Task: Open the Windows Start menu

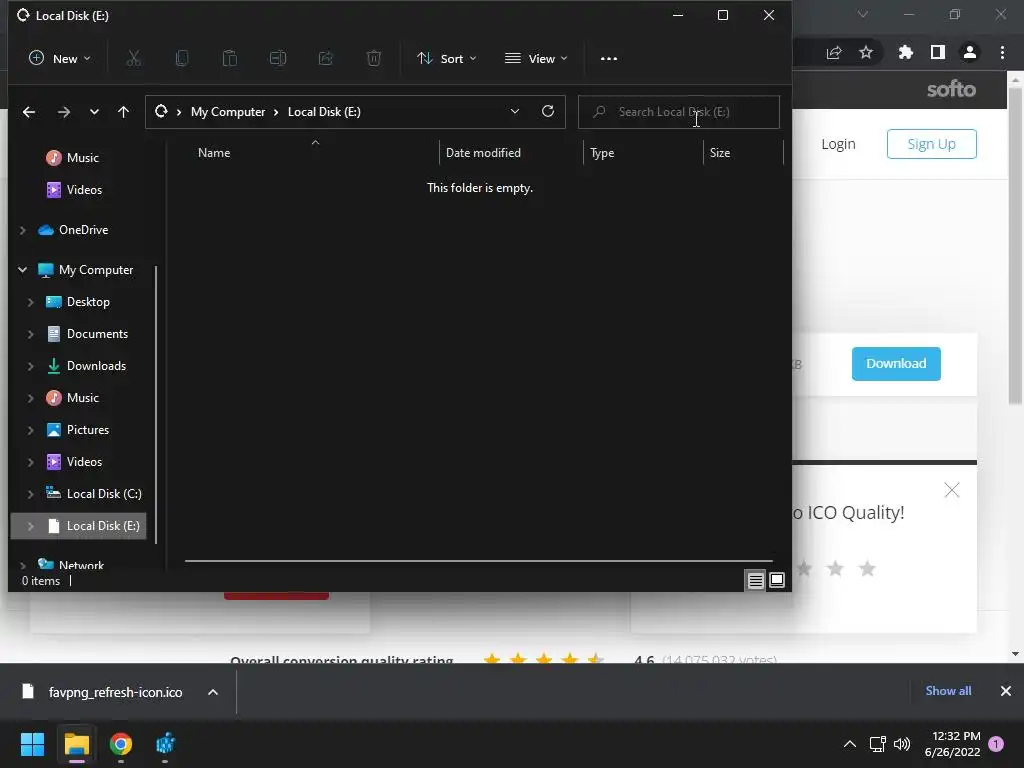Action: (32, 744)
